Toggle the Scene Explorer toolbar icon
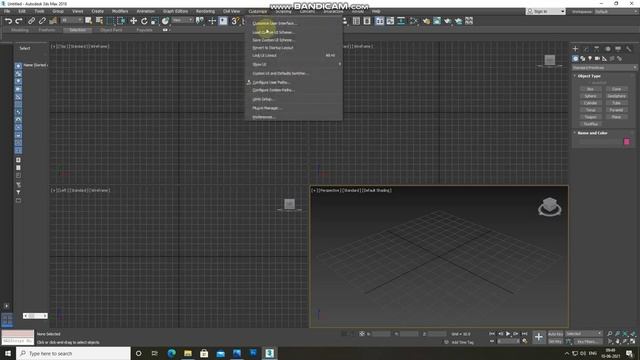640x360 pixels. tap(356, 21)
